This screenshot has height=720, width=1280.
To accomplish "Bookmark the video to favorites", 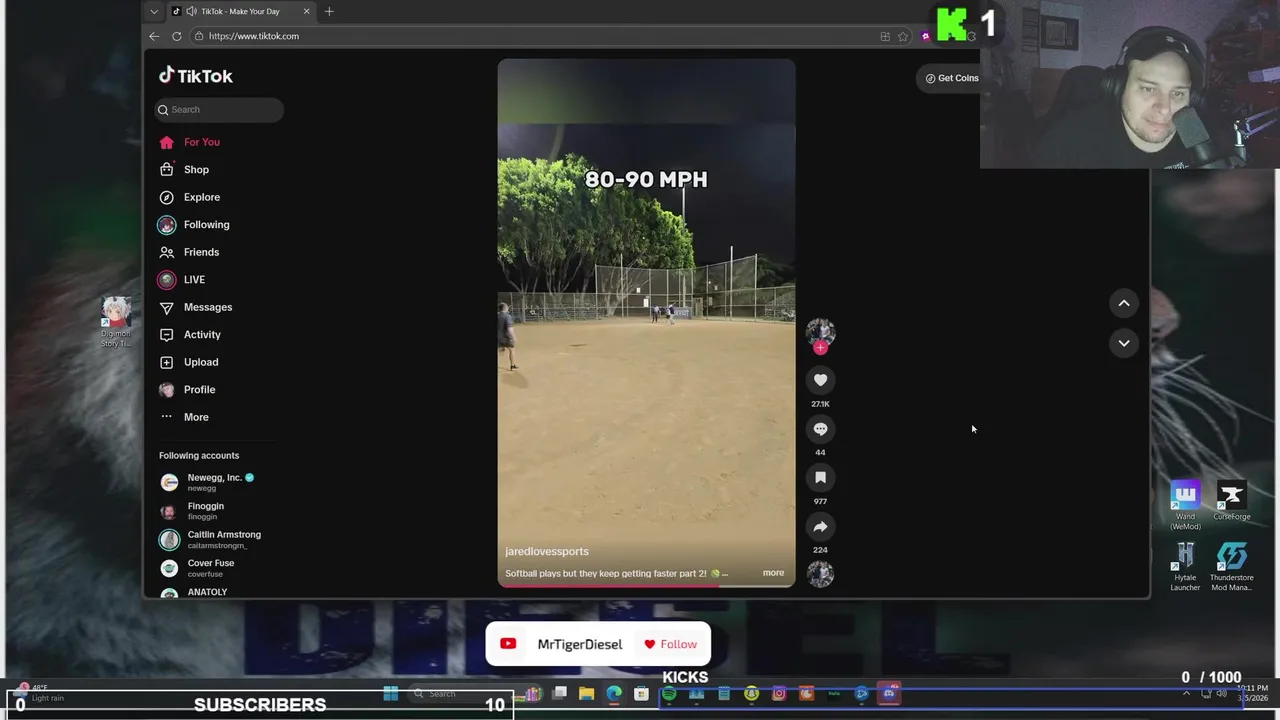I will [820, 478].
